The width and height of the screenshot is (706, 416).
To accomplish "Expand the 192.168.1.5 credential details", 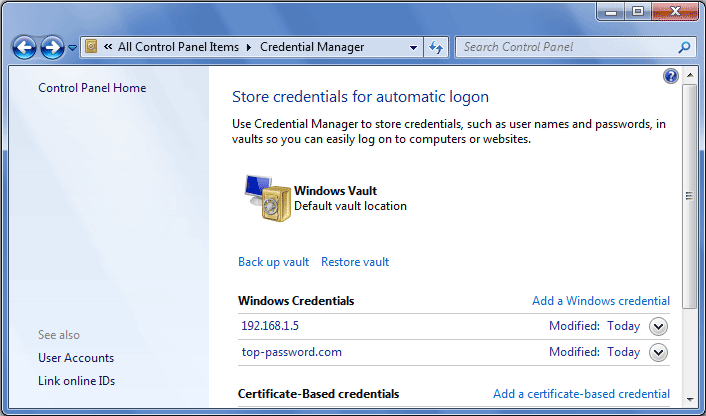I will coord(658,326).
